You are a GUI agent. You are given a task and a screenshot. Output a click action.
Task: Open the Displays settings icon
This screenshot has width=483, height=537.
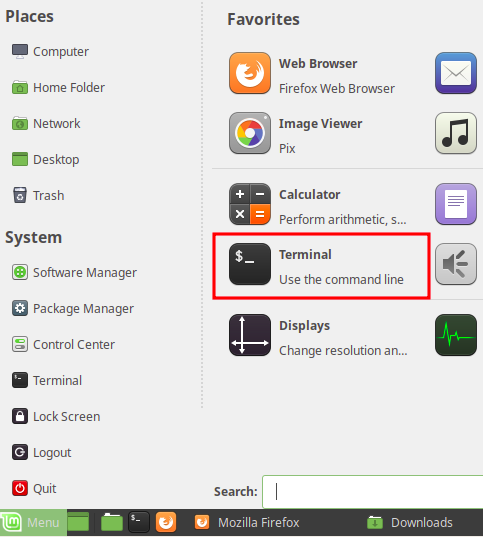tap(250, 335)
